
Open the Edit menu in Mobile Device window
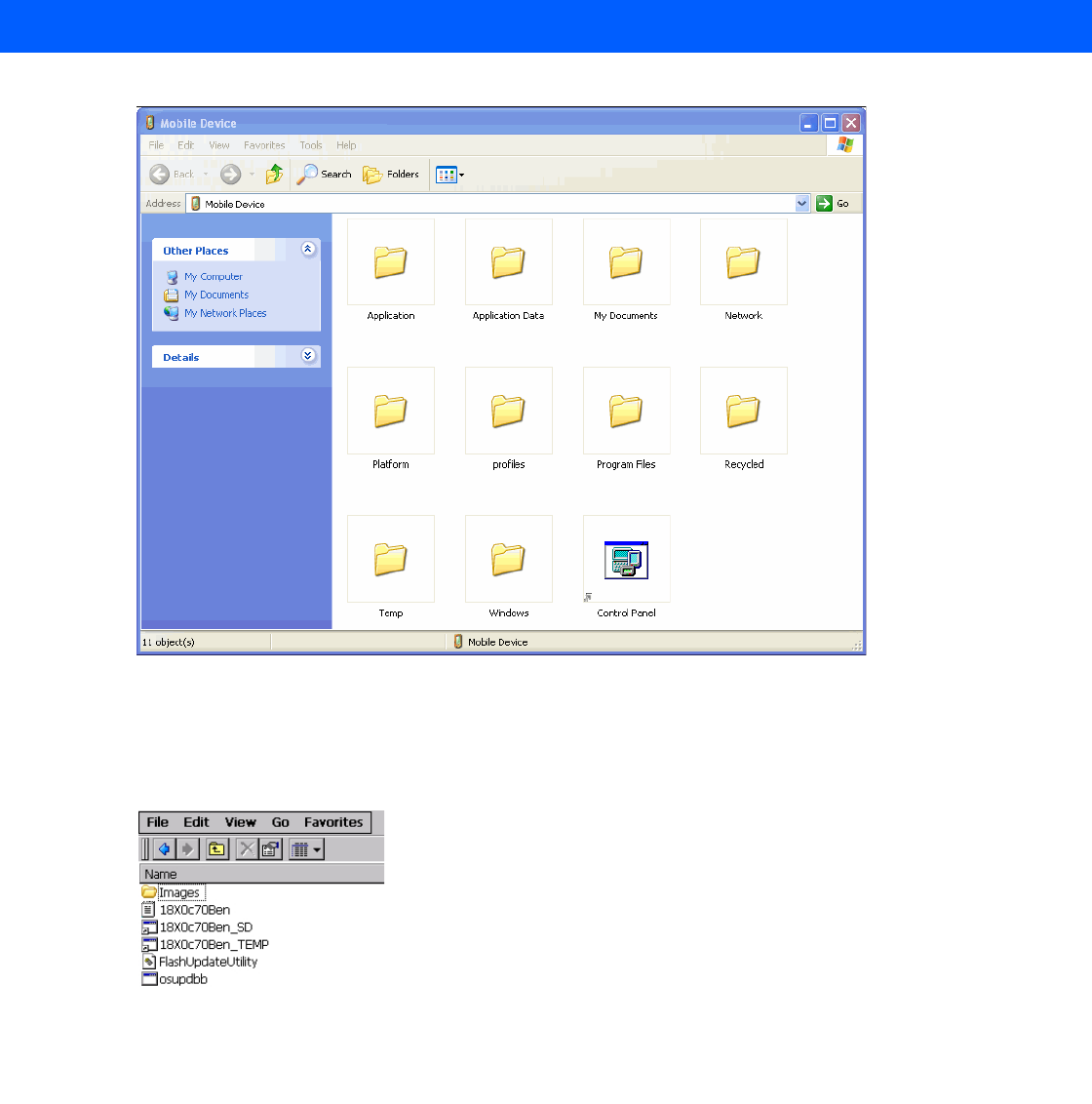pyautogui.click(x=186, y=145)
